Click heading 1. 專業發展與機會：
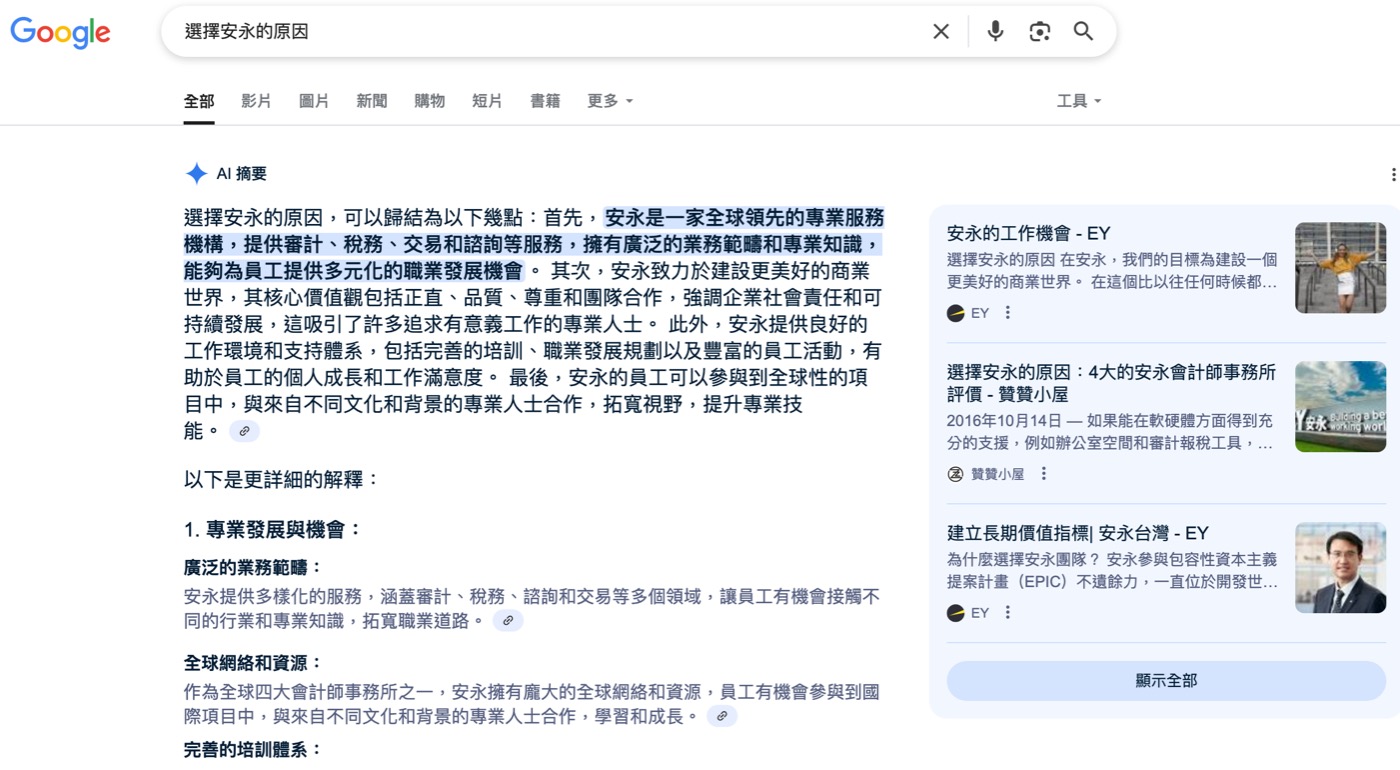Image resolution: width=1400 pixels, height=770 pixels. coord(273,530)
